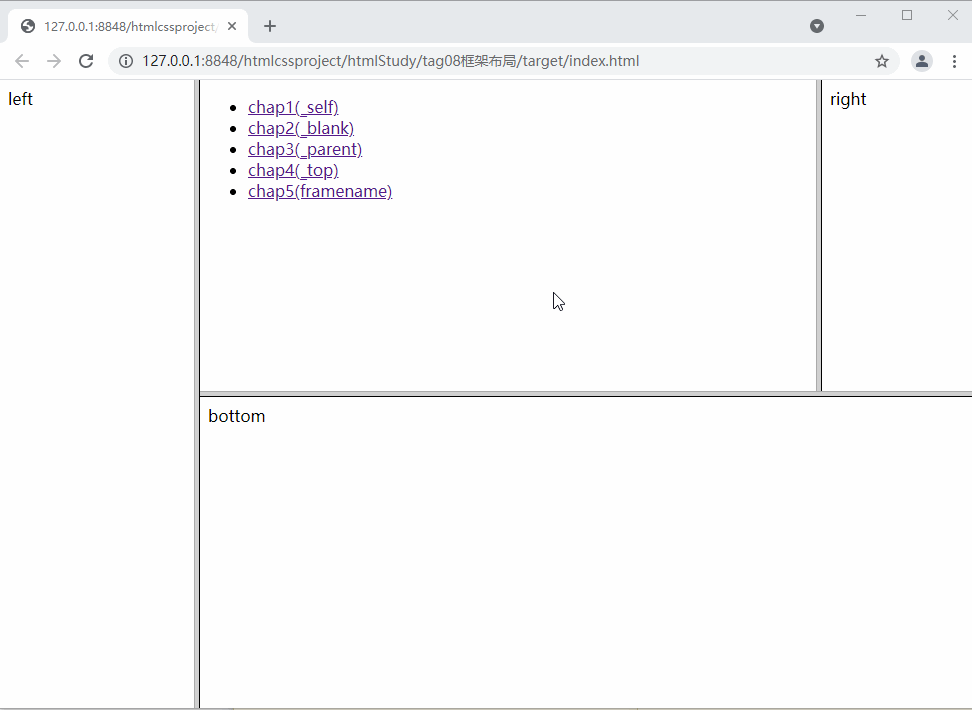Open chap1(_self) link
This screenshot has height=710, width=972.
(x=293, y=107)
